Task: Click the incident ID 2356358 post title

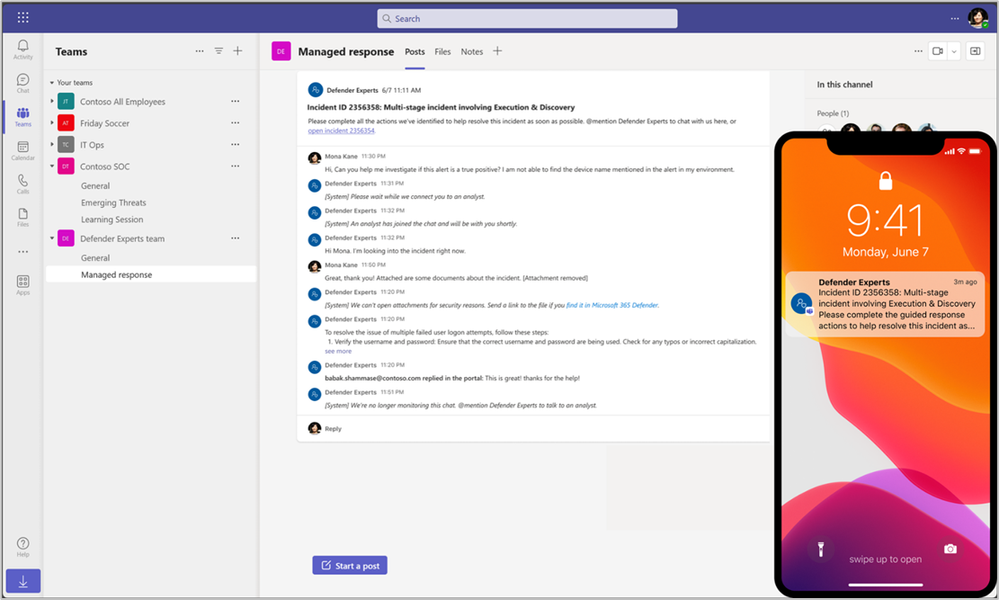Action: coord(441,107)
